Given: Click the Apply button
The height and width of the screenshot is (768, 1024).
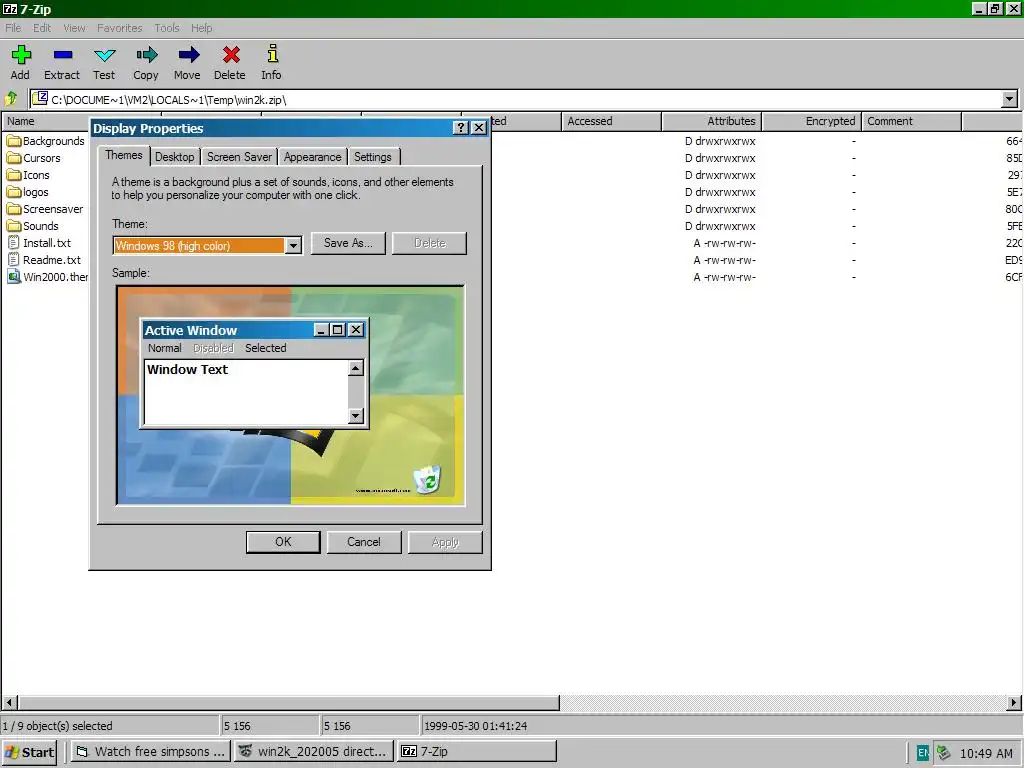Looking at the screenshot, I should [x=445, y=542].
